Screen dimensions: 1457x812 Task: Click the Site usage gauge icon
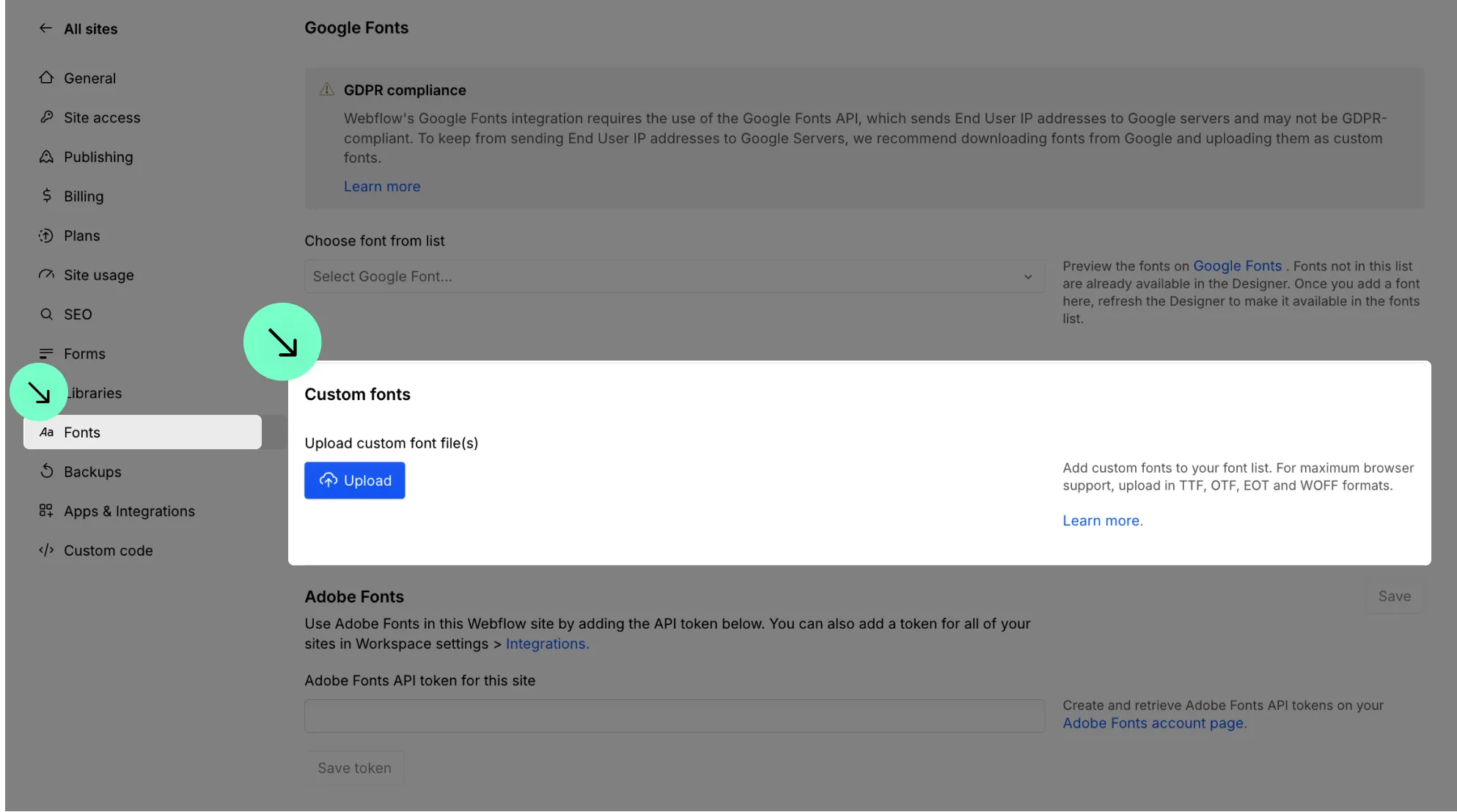(x=46, y=275)
